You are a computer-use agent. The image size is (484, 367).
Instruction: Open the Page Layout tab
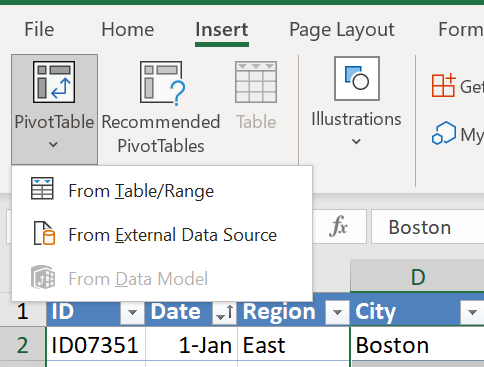coord(342,30)
